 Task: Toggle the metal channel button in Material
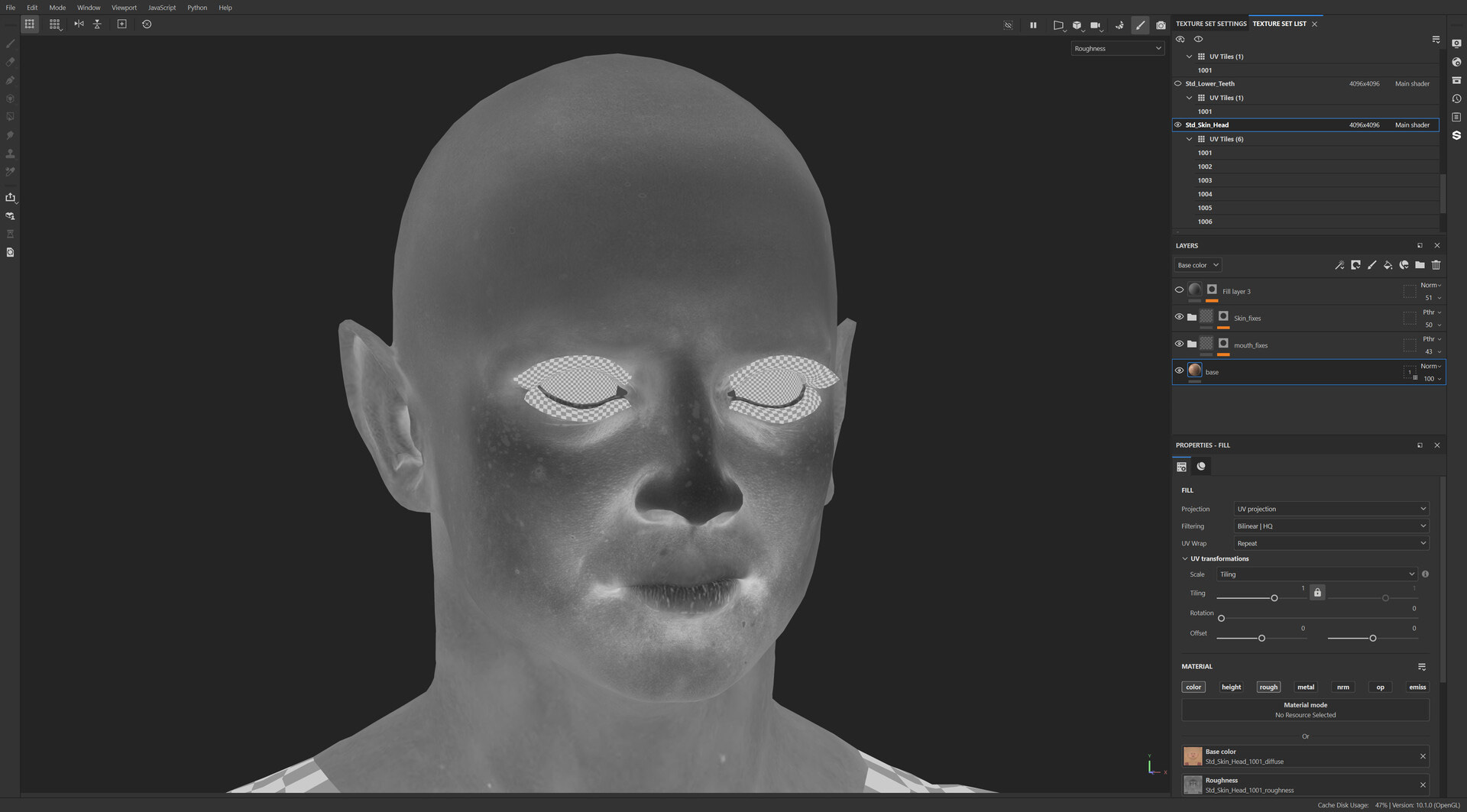(x=1306, y=687)
